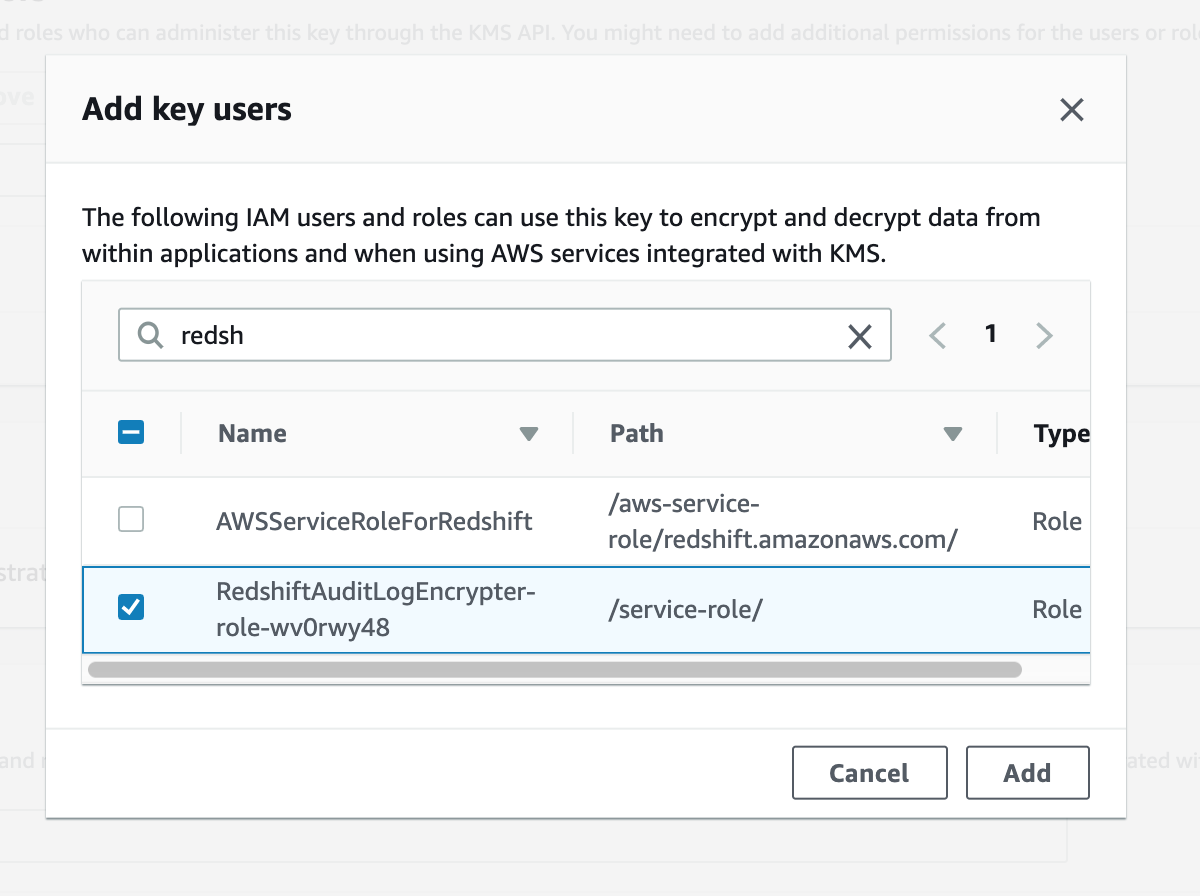This screenshot has height=896, width=1200.
Task: Click the Cancel button
Action: tap(869, 773)
